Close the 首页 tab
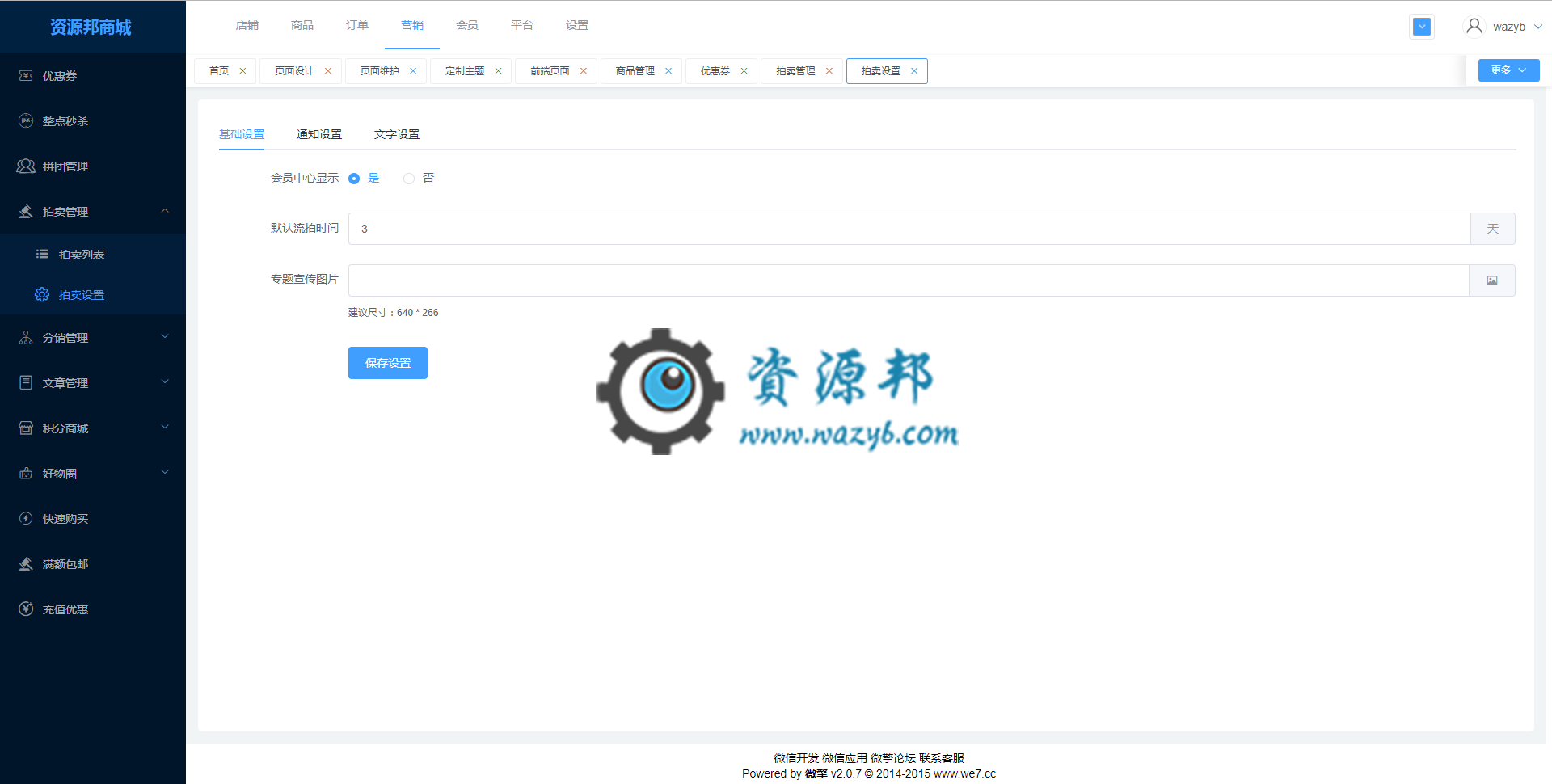This screenshot has width=1552, height=784. click(242, 71)
